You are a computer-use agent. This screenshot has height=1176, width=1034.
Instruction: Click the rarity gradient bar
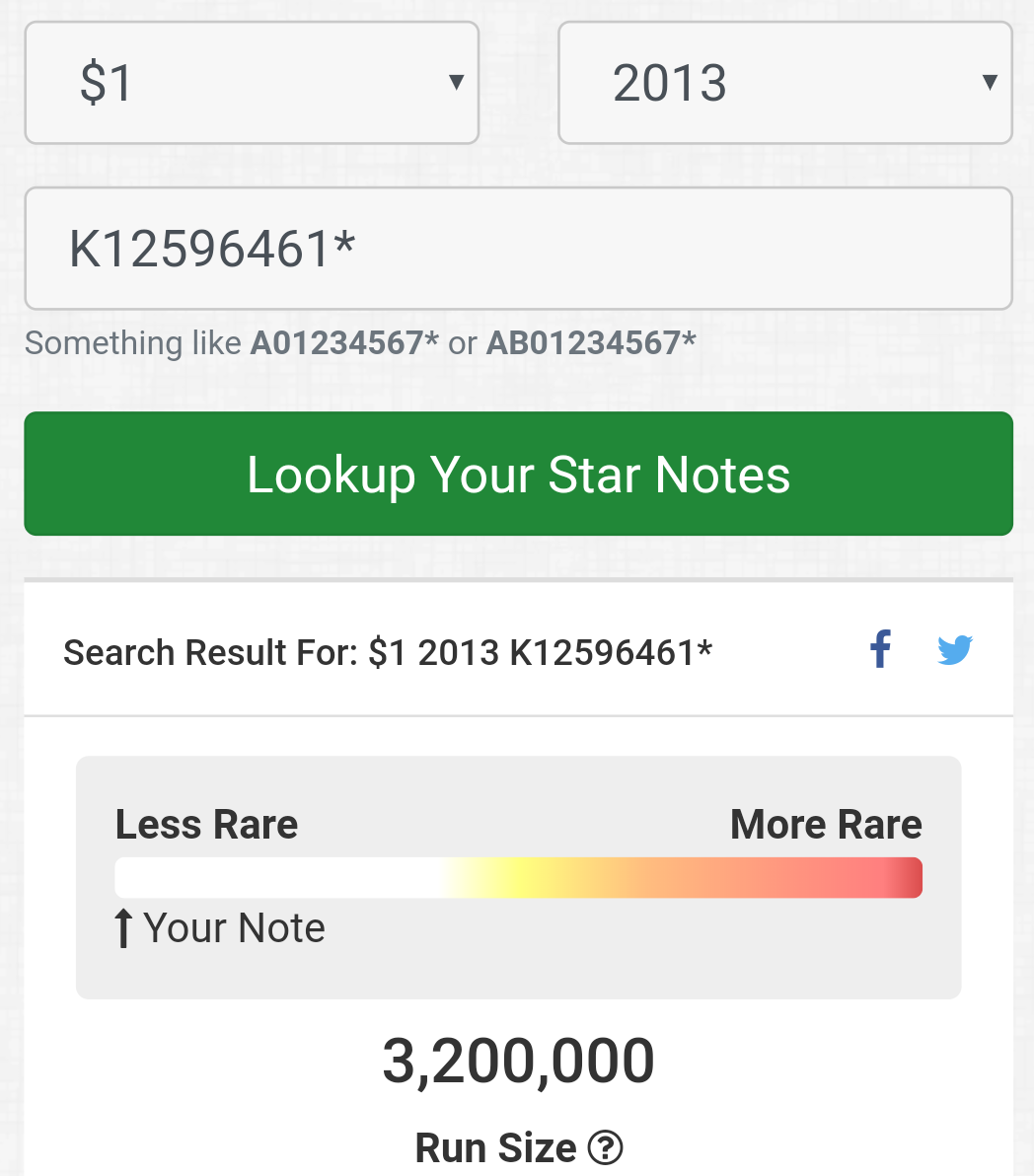(518, 877)
